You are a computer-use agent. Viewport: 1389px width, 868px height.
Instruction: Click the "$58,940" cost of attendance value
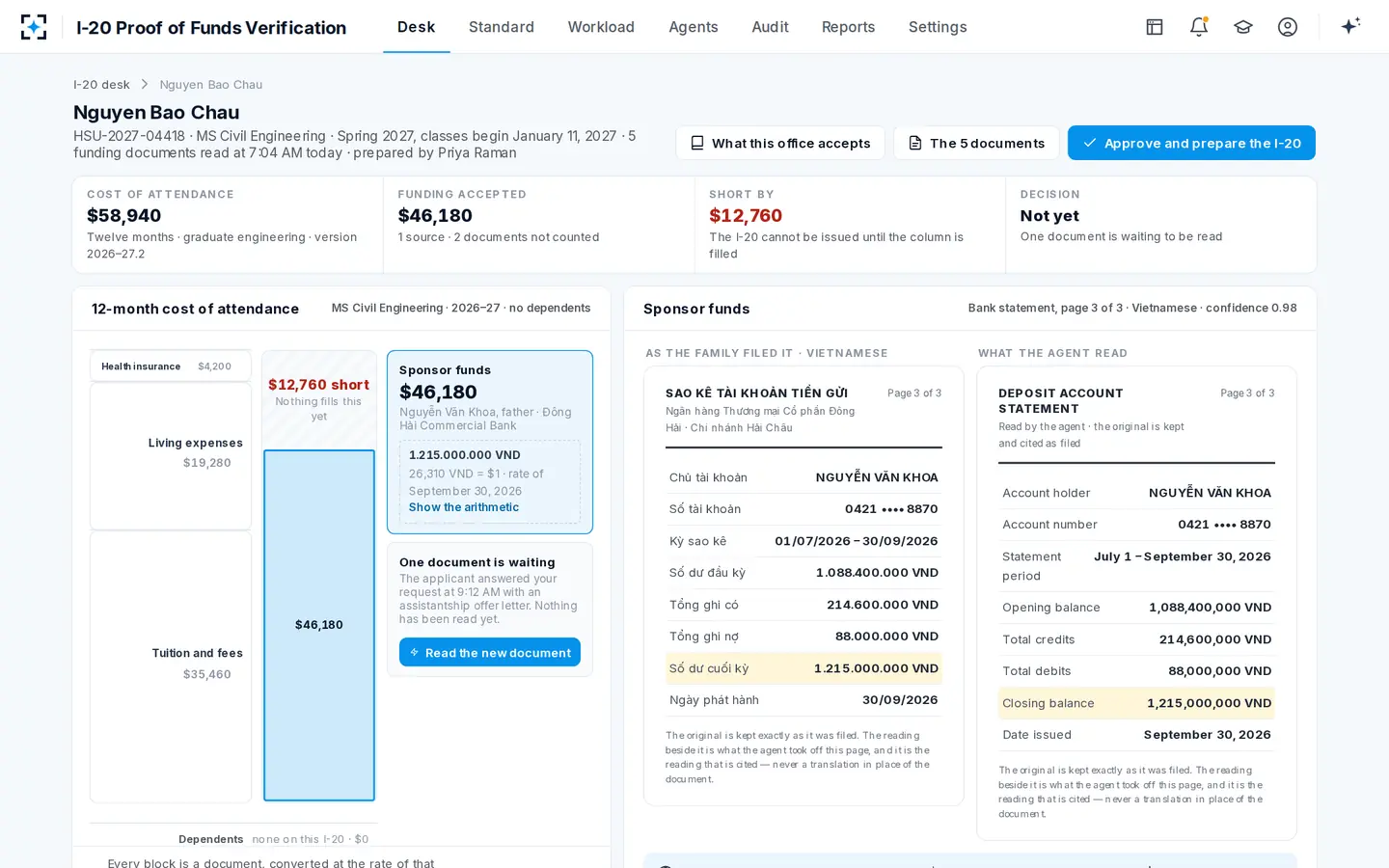point(124,216)
